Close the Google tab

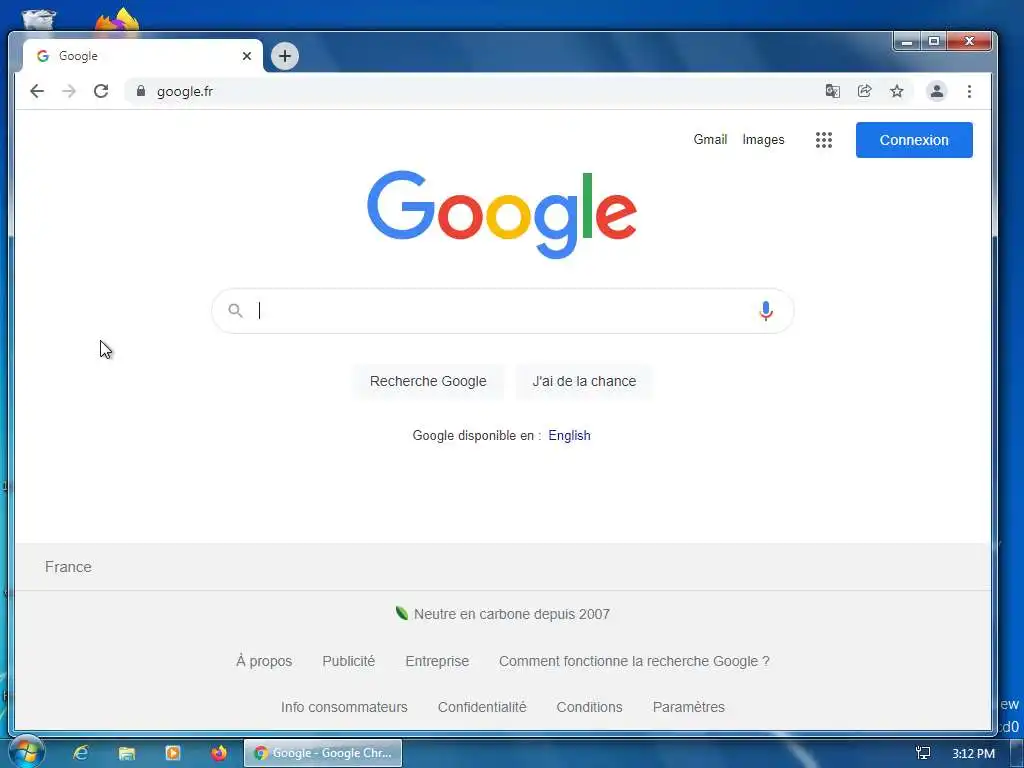pos(247,56)
